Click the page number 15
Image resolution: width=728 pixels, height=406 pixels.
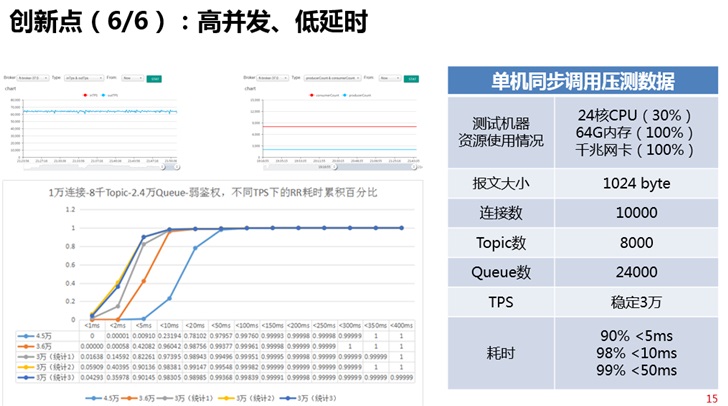712,399
